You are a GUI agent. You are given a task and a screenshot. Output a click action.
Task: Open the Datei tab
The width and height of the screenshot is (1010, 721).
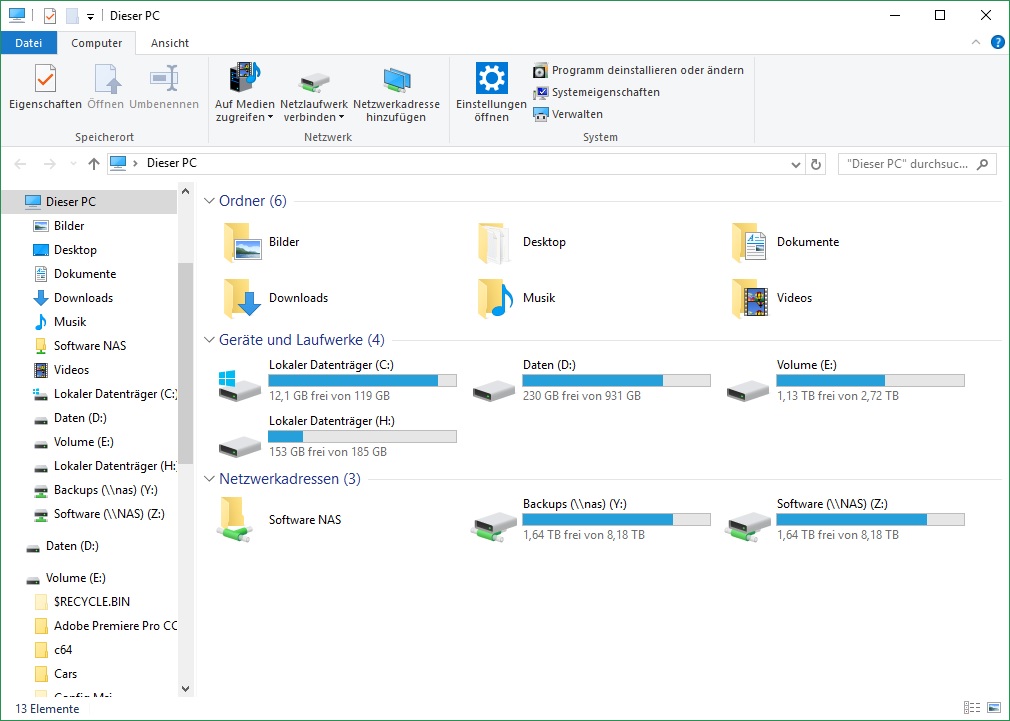[x=28, y=43]
